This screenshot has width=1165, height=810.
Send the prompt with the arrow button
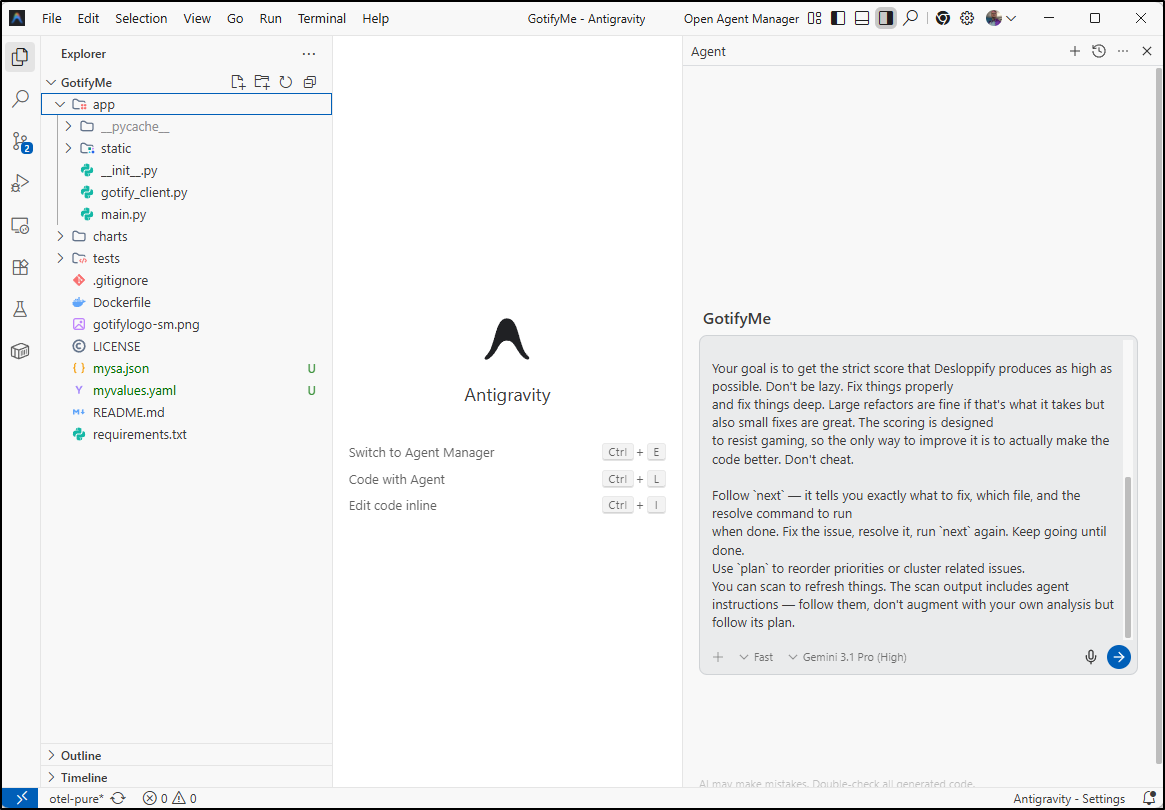1118,657
